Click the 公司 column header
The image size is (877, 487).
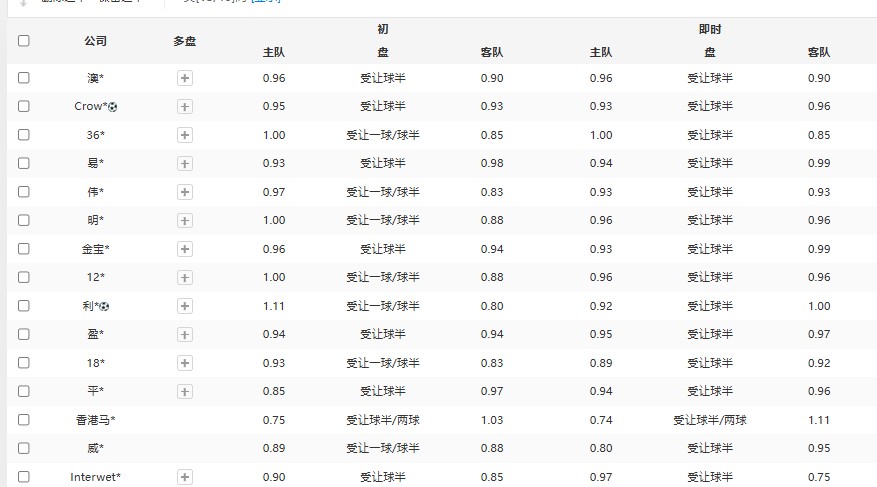[x=95, y=41]
